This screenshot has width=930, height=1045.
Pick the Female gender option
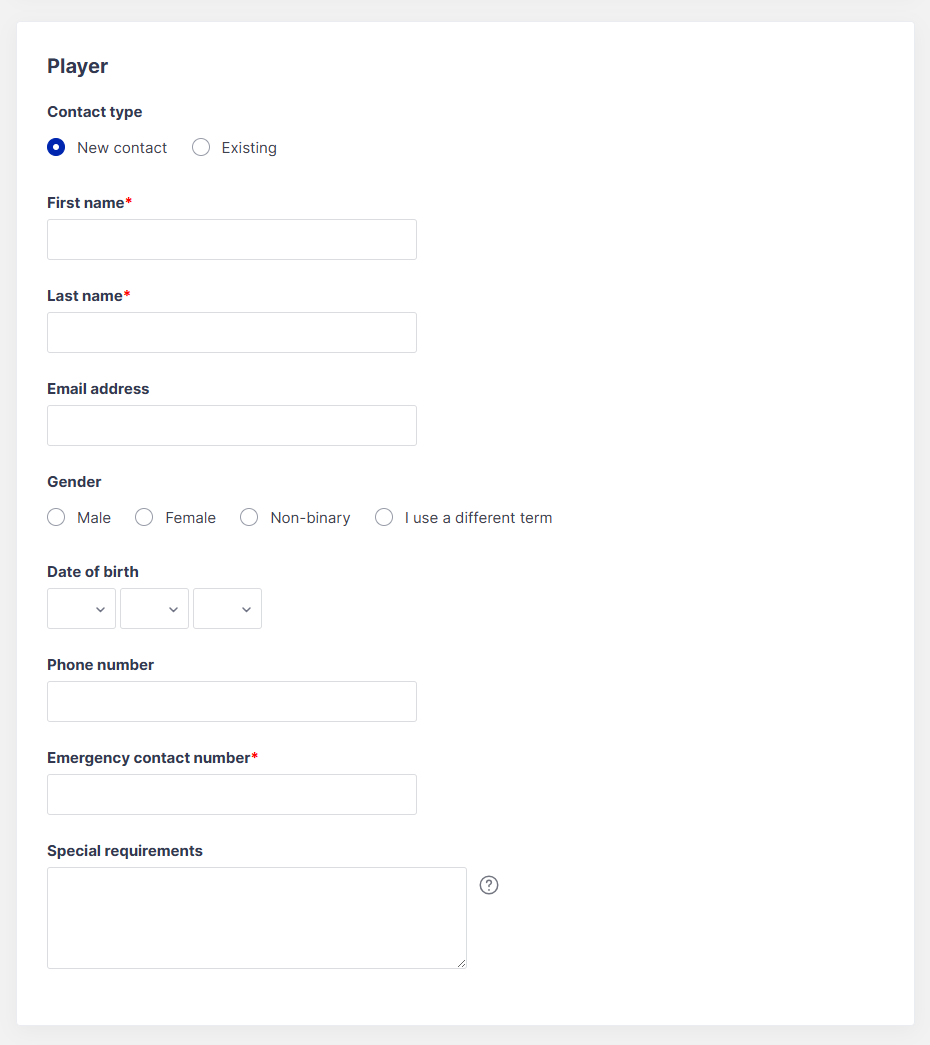click(x=145, y=517)
